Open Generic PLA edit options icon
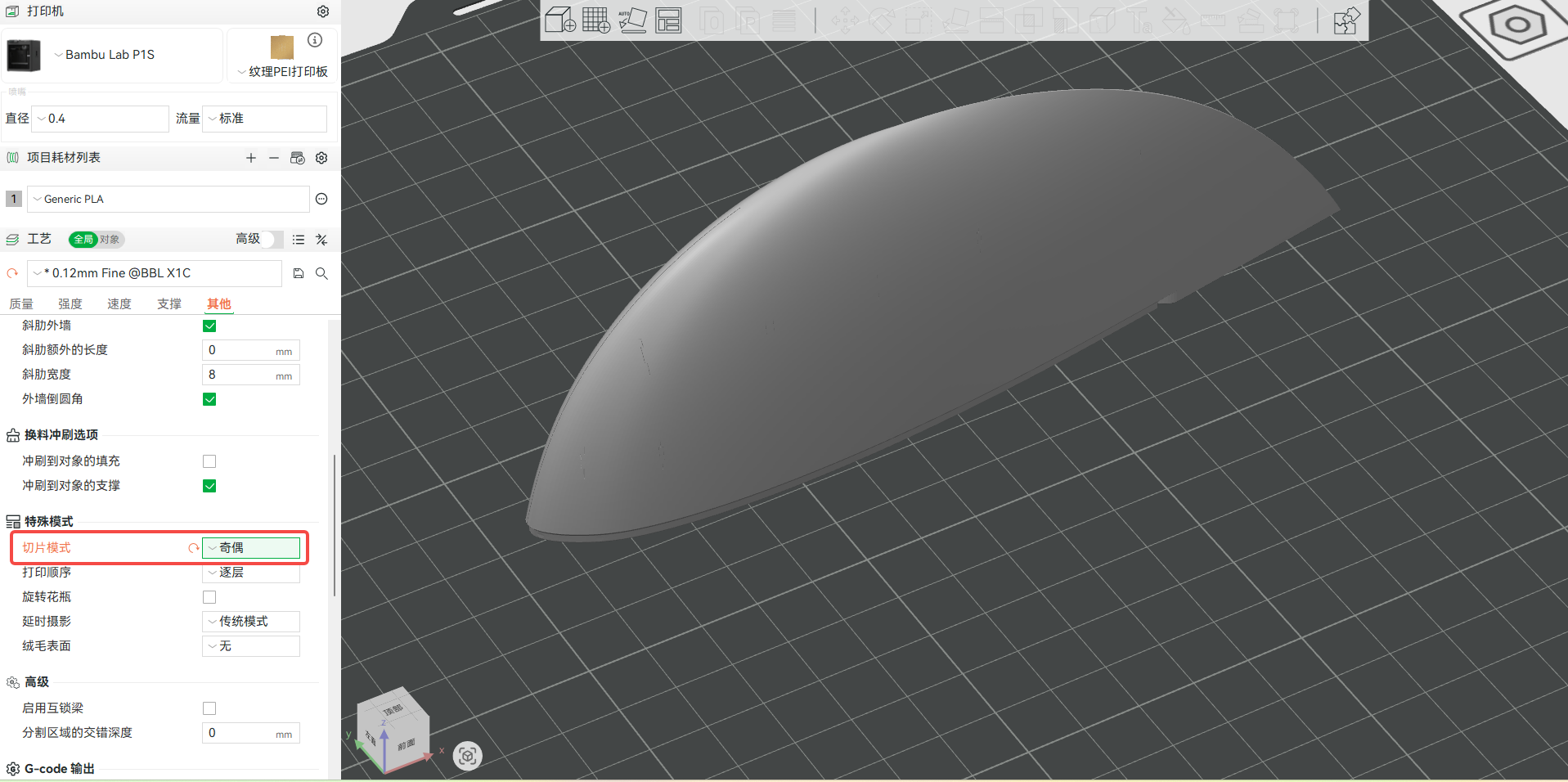The image size is (1568, 782). pos(321,199)
